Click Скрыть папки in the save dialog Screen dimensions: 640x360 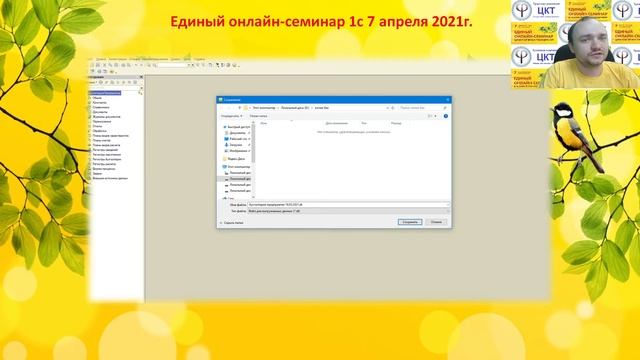click(x=232, y=223)
